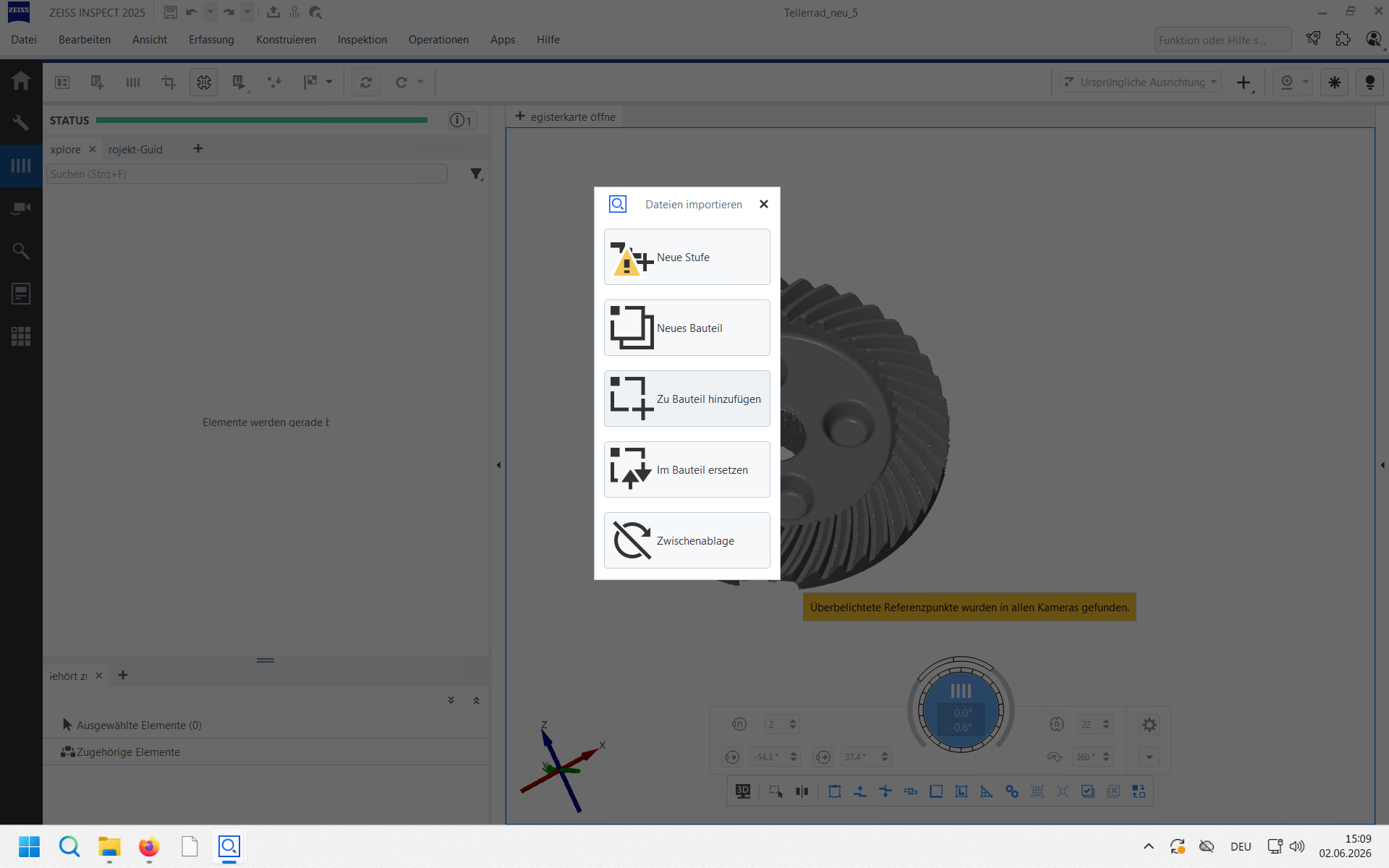
Task: Select Ausgewählte Elemente (0) row
Action: (266, 725)
